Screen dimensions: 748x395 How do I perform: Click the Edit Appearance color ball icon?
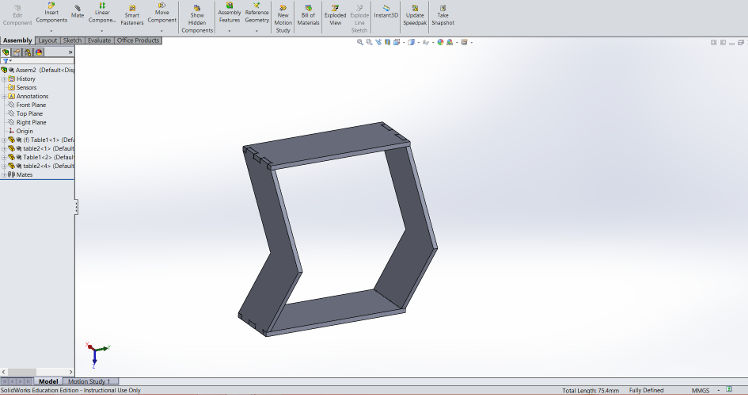pyautogui.click(x=440, y=42)
